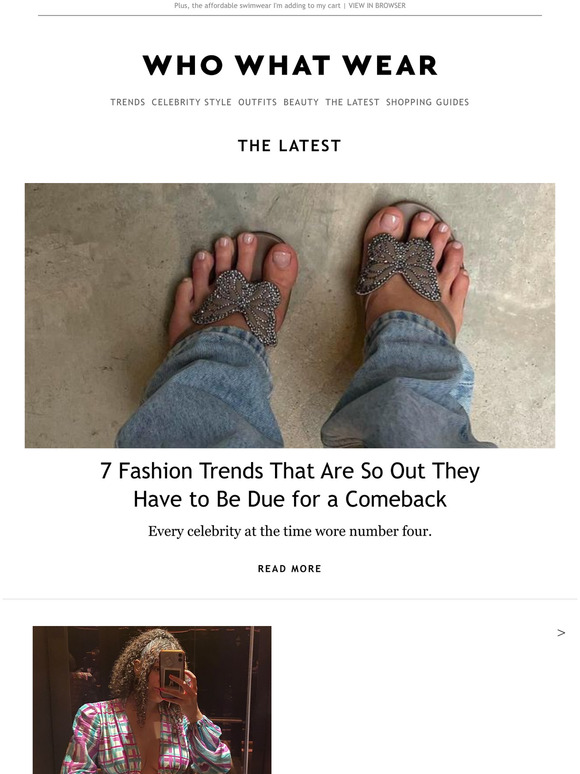Open the 7 Fashion Trends headline
The width and height of the screenshot is (580, 774).
click(290, 485)
